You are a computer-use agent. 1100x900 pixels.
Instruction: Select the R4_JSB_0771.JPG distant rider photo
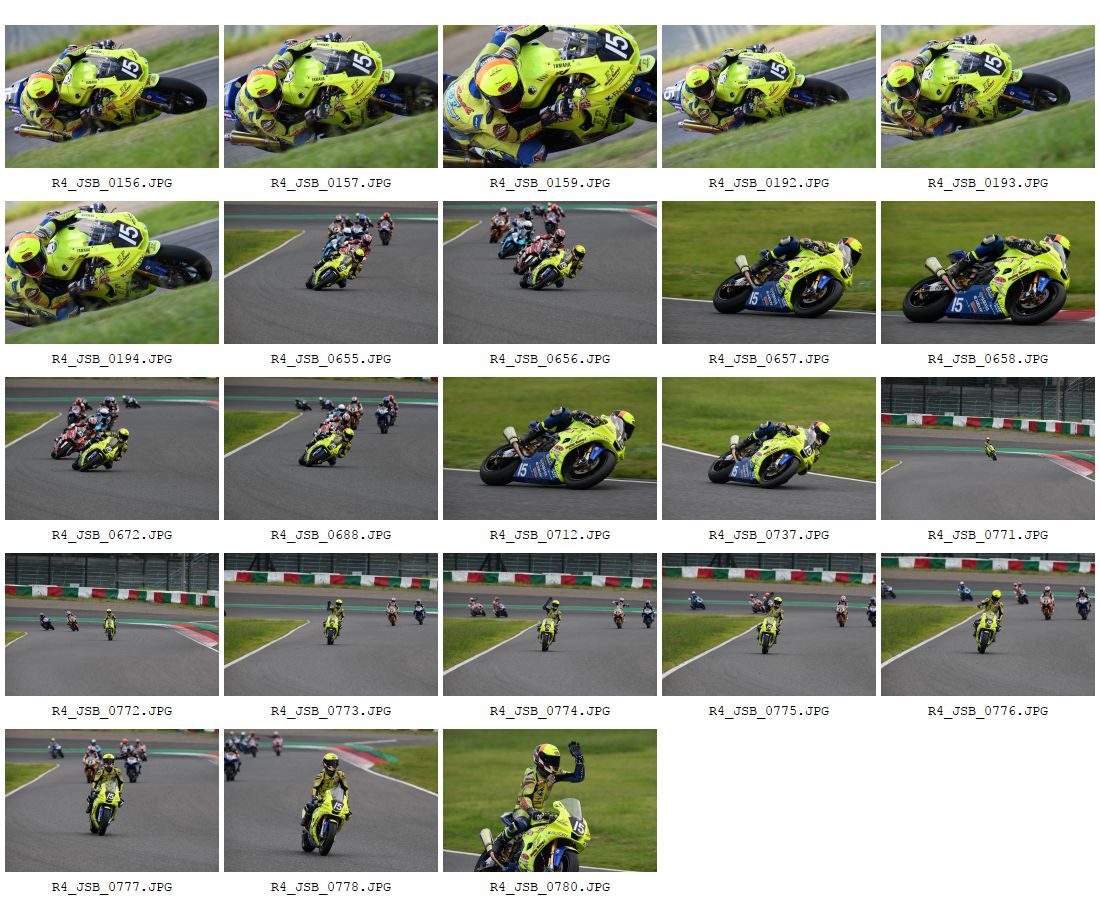pos(988,448)
